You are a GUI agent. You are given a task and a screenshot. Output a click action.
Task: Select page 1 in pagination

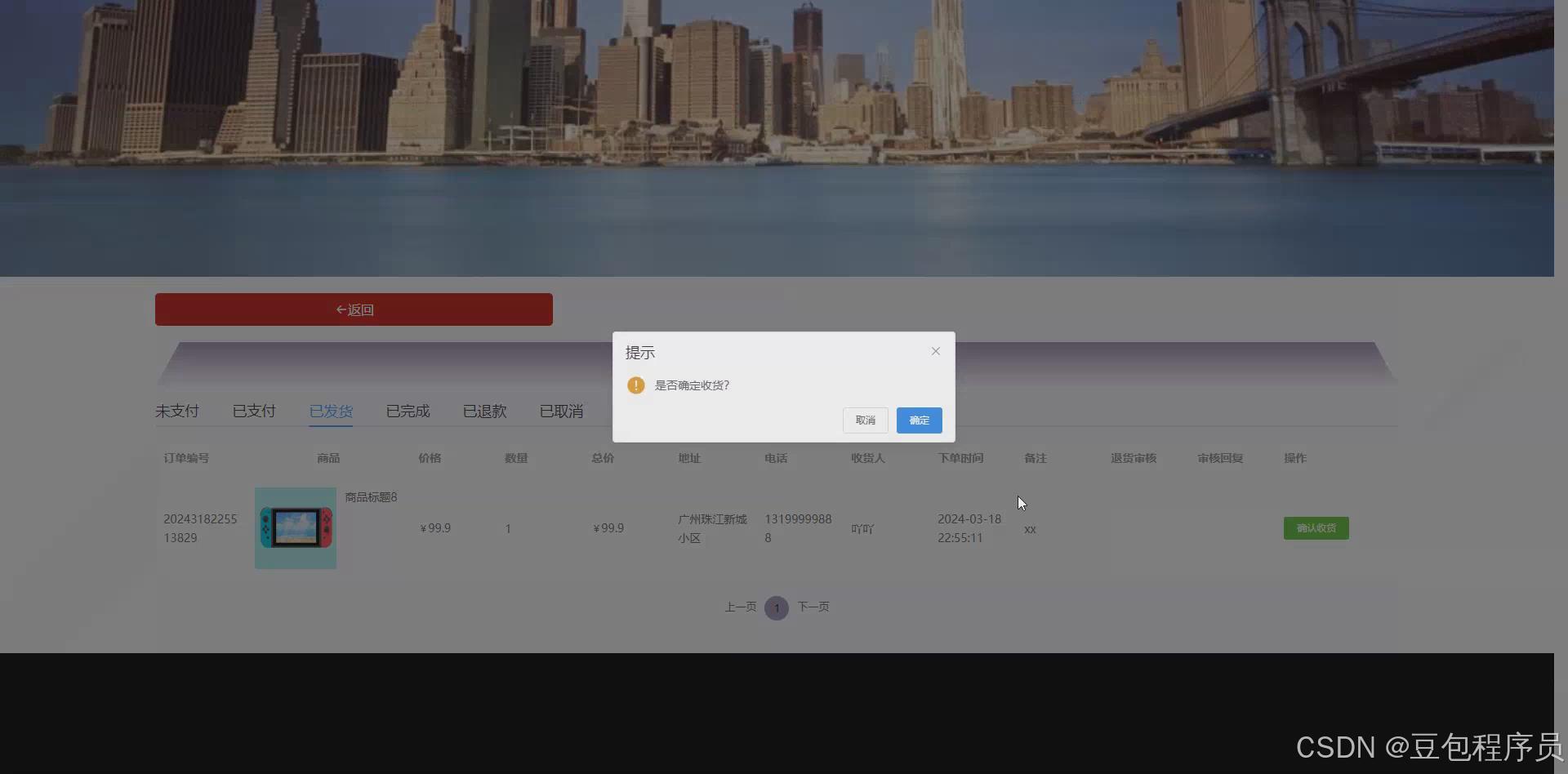[x=777, y=607]
